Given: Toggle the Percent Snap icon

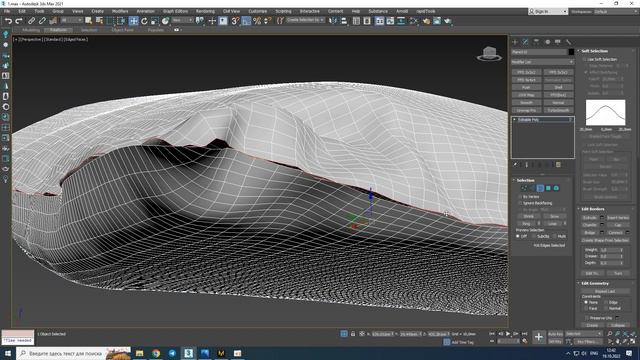Looking at the screenshot, I should (x=257, y=21).
